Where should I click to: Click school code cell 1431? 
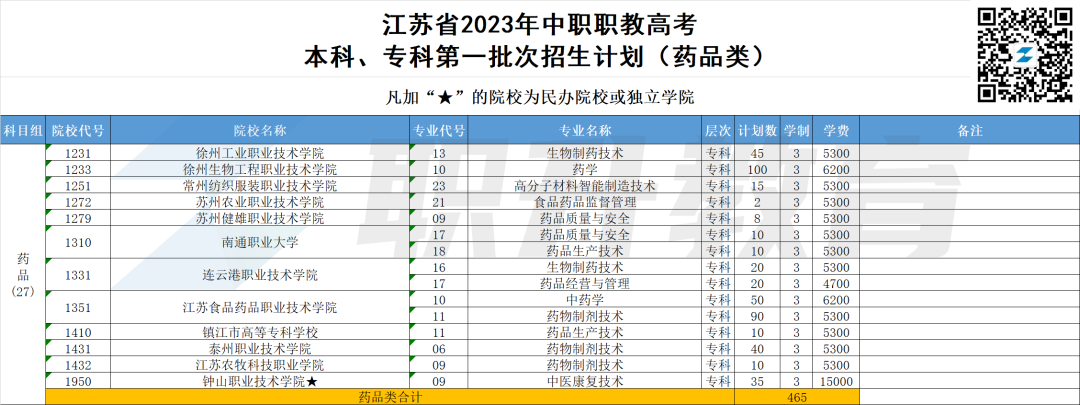[x=78, y=349]
